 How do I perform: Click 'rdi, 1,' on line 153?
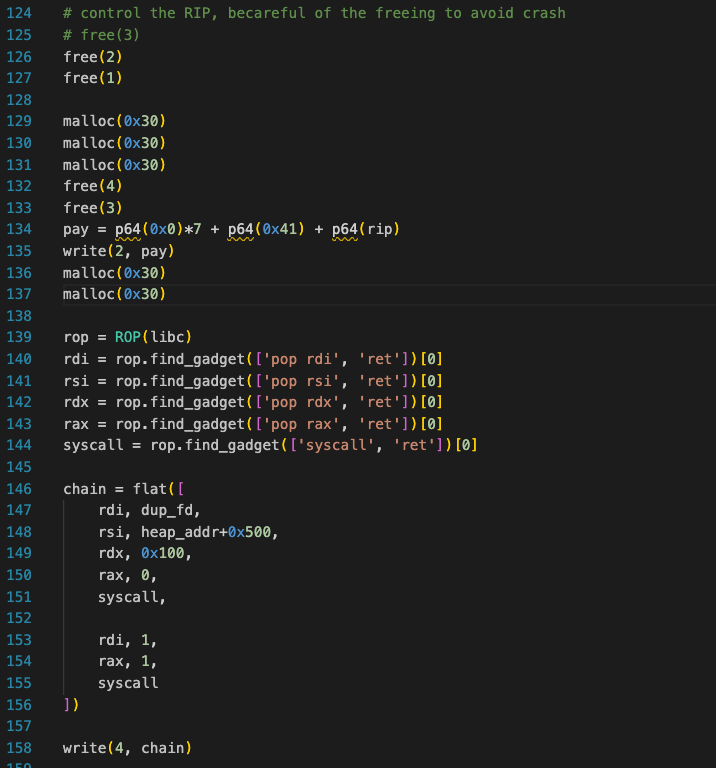point(127,640)
